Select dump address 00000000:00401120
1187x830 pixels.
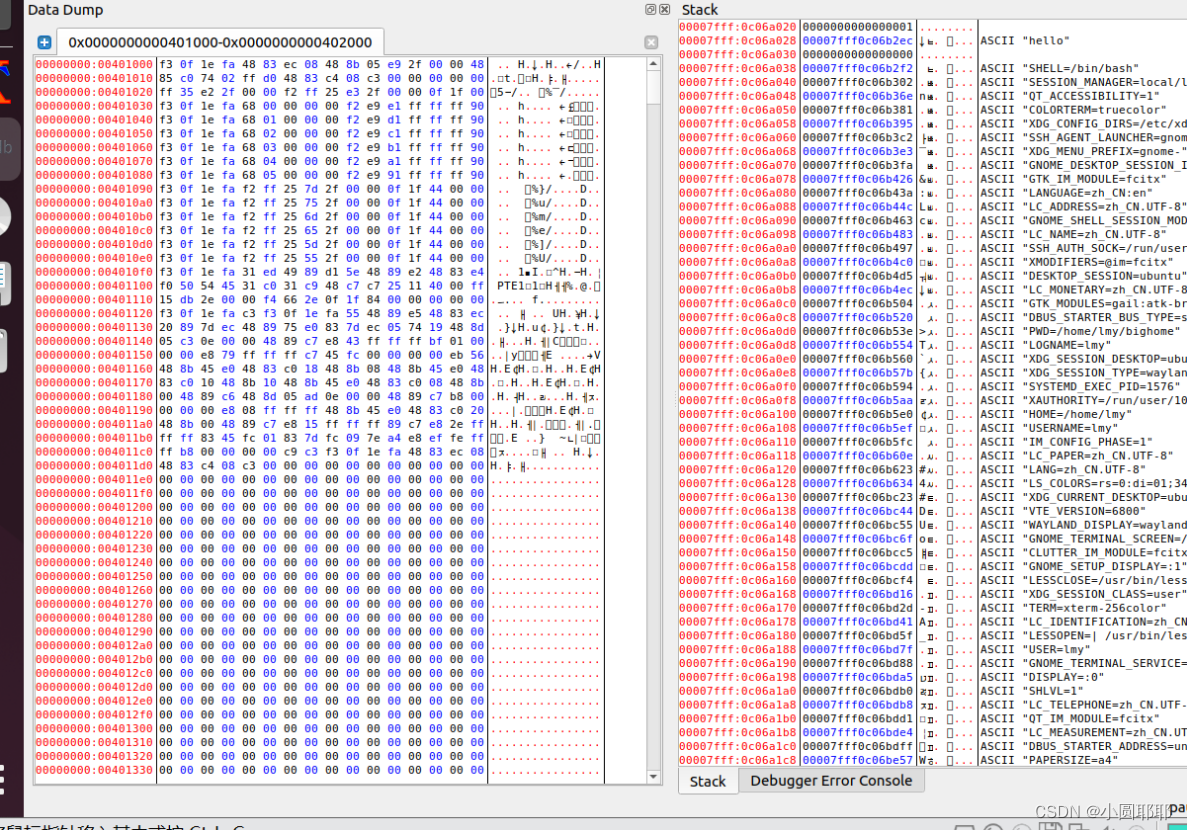(x=94, y=314)
